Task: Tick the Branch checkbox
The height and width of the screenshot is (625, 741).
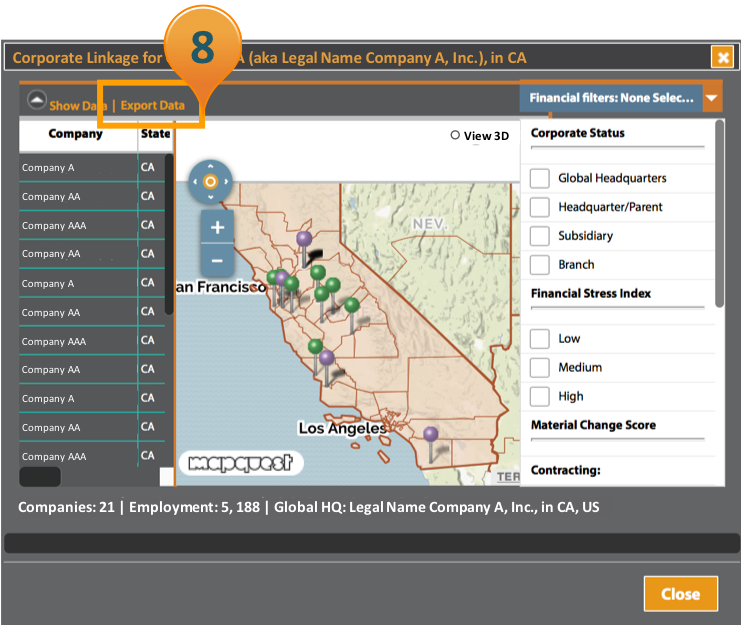Action: (540, 265)
